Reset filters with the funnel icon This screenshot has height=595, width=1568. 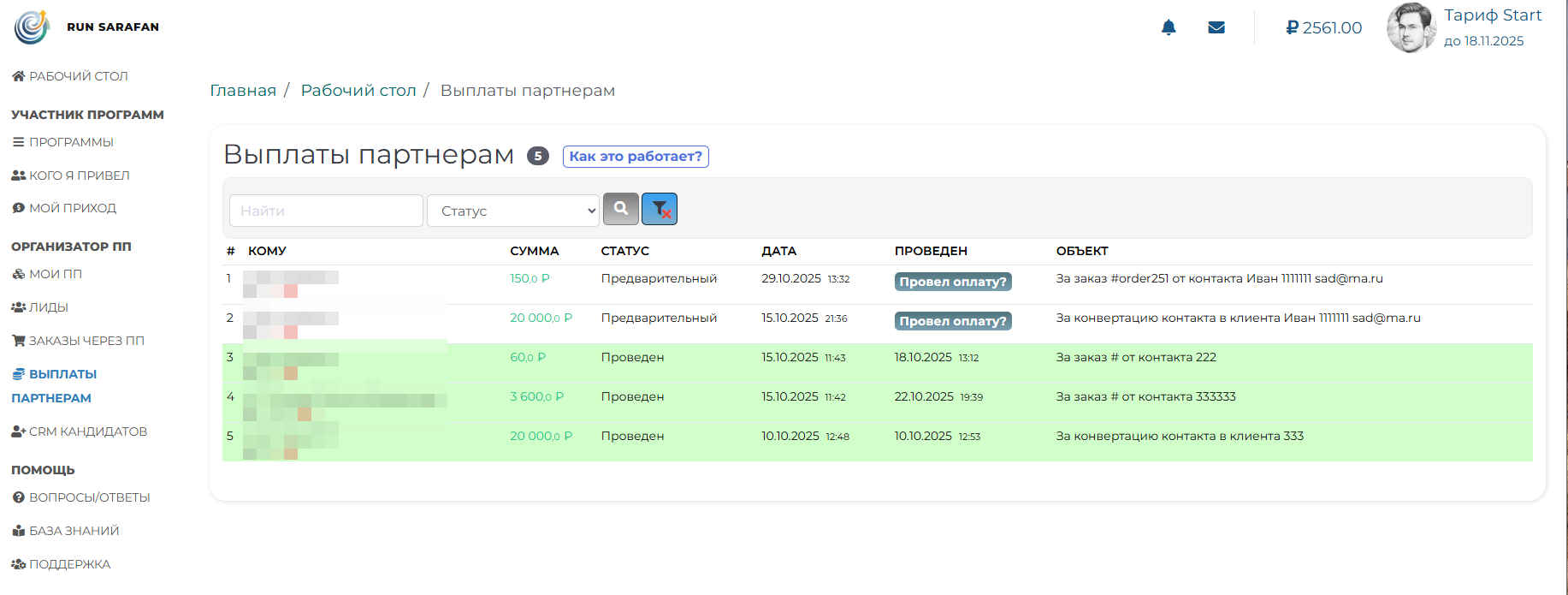[x=660, y=209]
